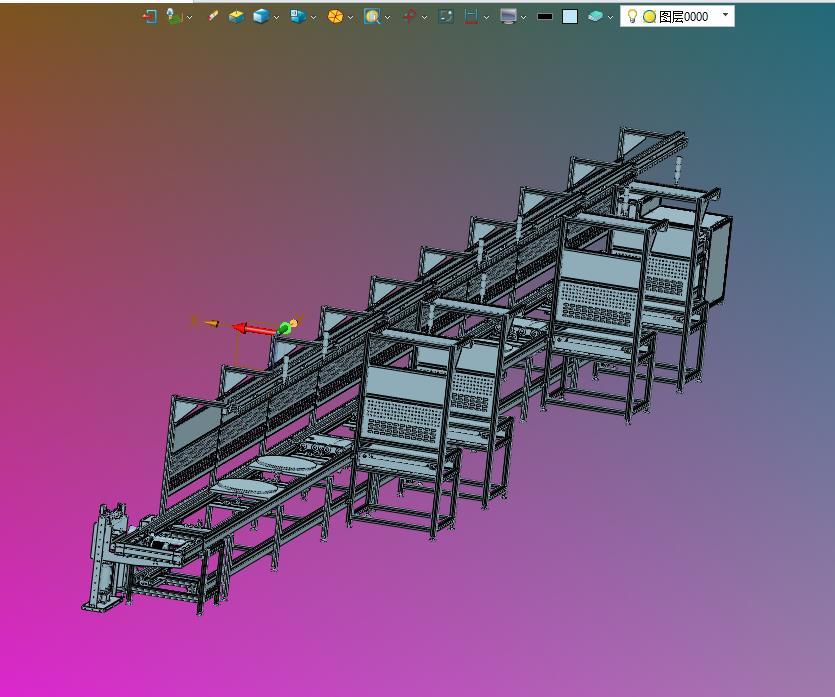Click the monitor display icon
The height and width of the screenshot is (697, 835).
509,17
